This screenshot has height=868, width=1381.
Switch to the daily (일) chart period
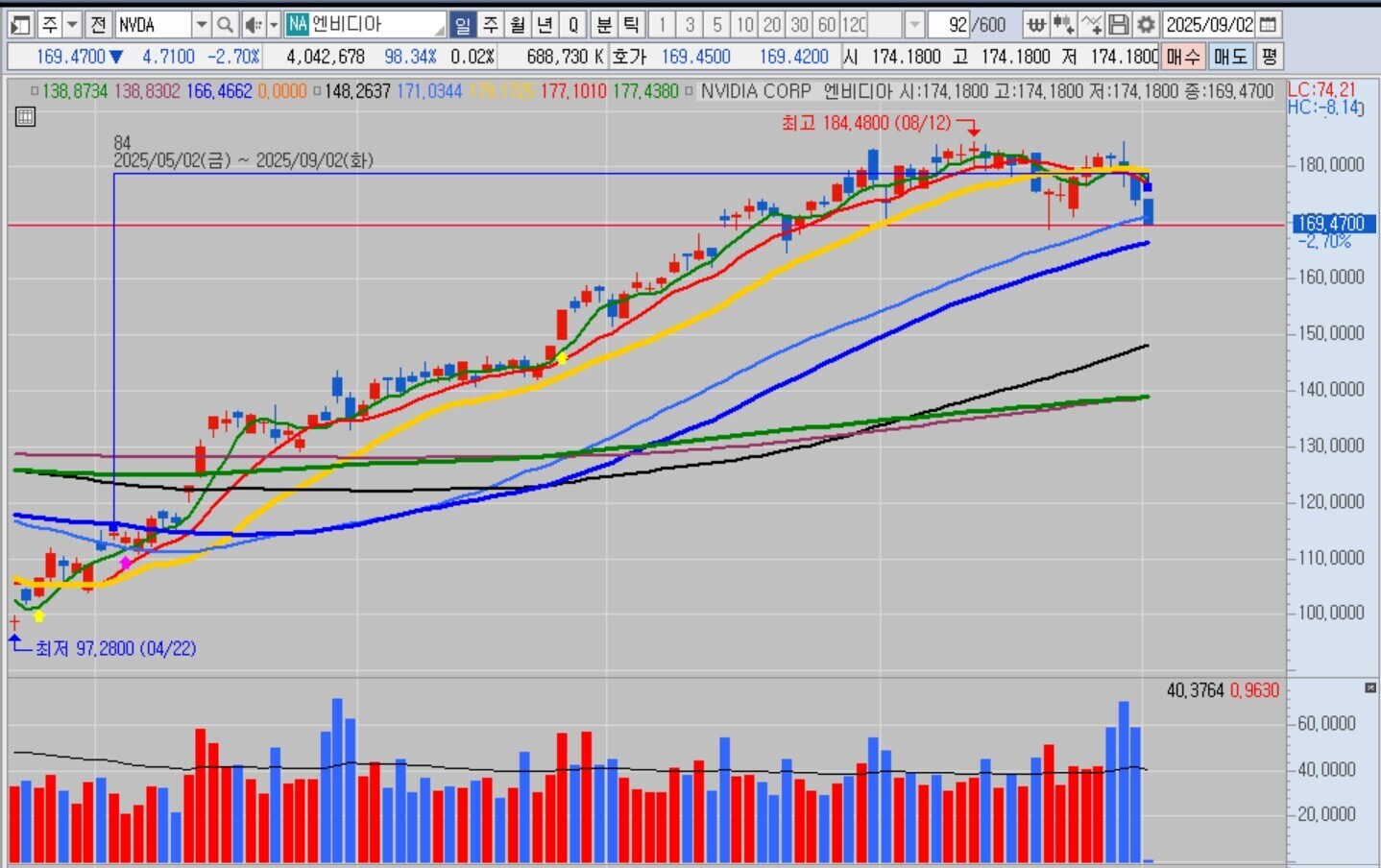coord(463,24)
